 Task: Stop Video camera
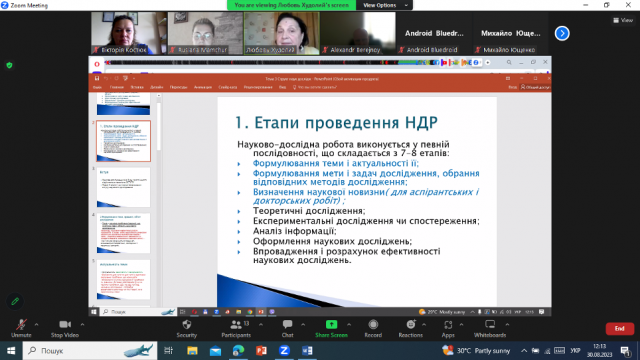pyautogui.click(x=64, y=328)
